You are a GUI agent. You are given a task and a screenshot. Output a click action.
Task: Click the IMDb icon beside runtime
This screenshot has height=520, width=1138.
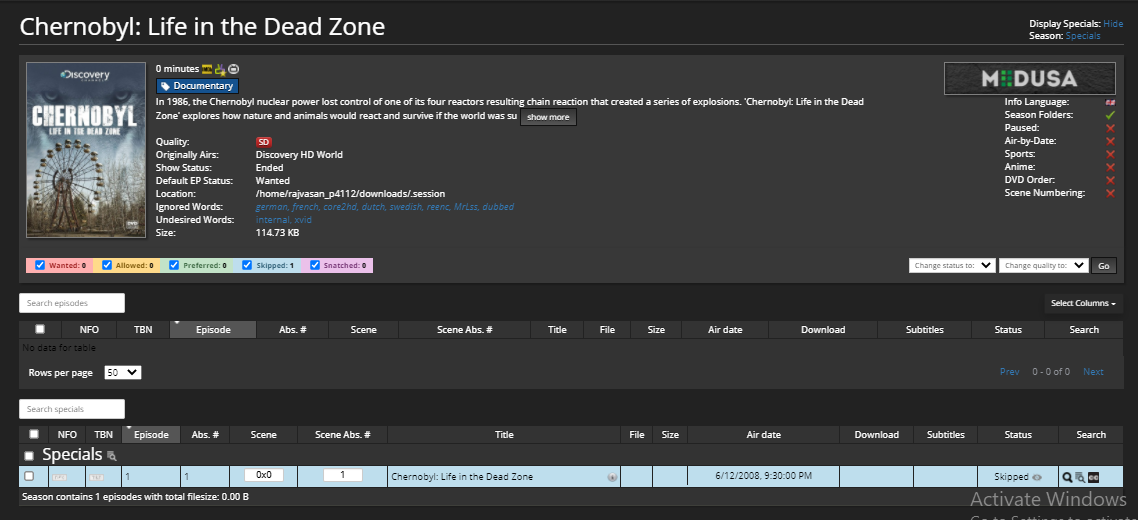coord(208,69)
